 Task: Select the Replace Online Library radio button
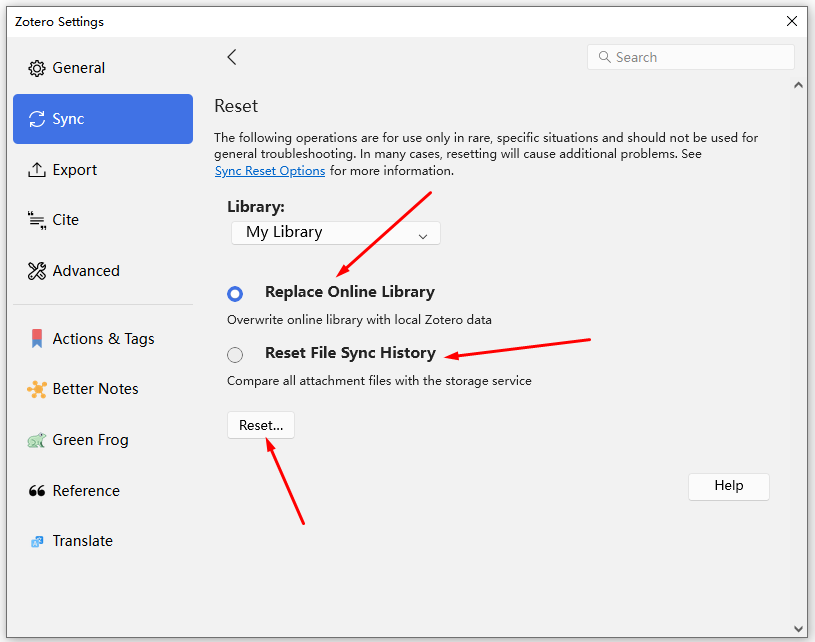235,294
